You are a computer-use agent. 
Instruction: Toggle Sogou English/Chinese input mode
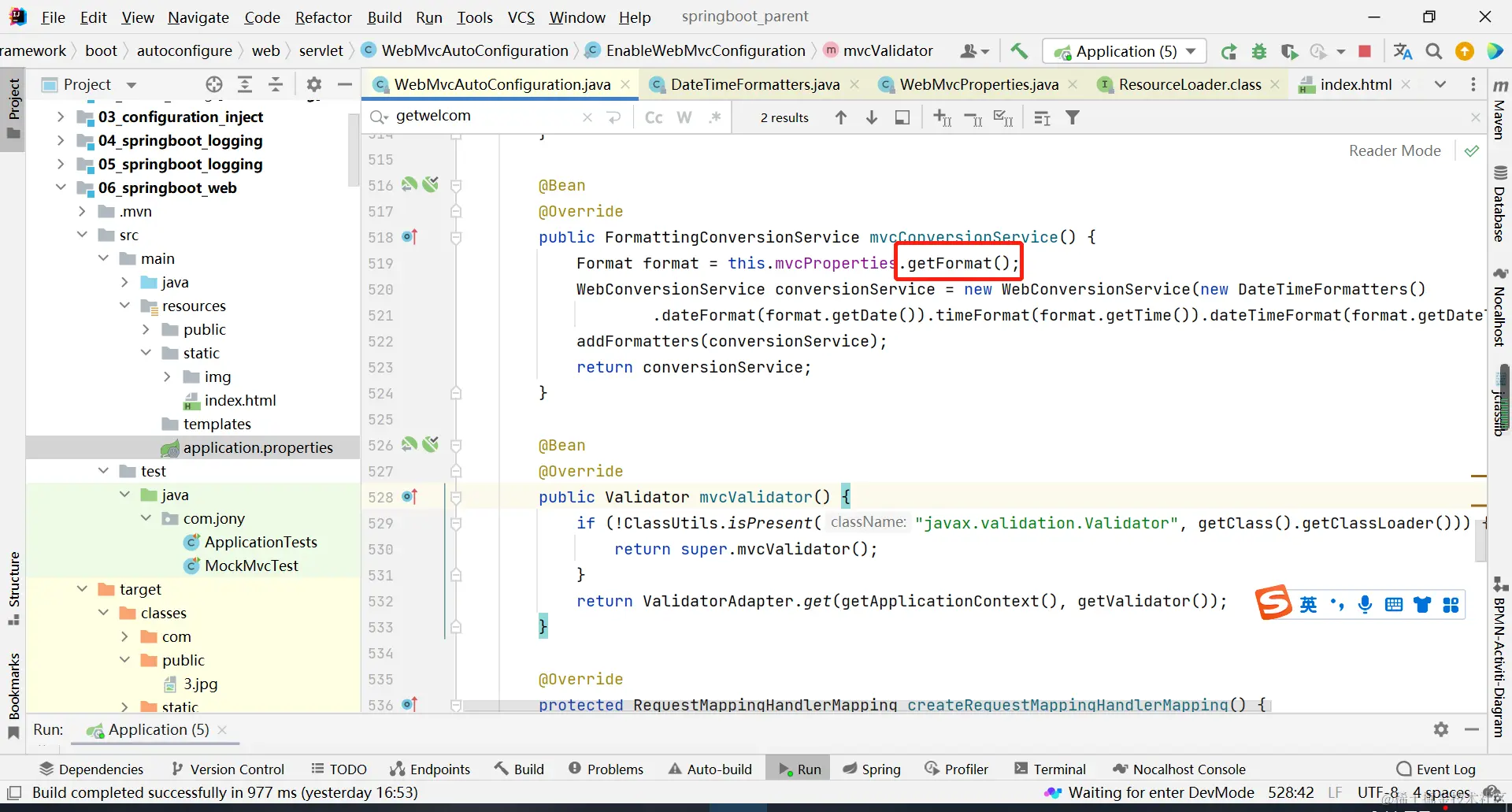click(x=1308, y=604)
